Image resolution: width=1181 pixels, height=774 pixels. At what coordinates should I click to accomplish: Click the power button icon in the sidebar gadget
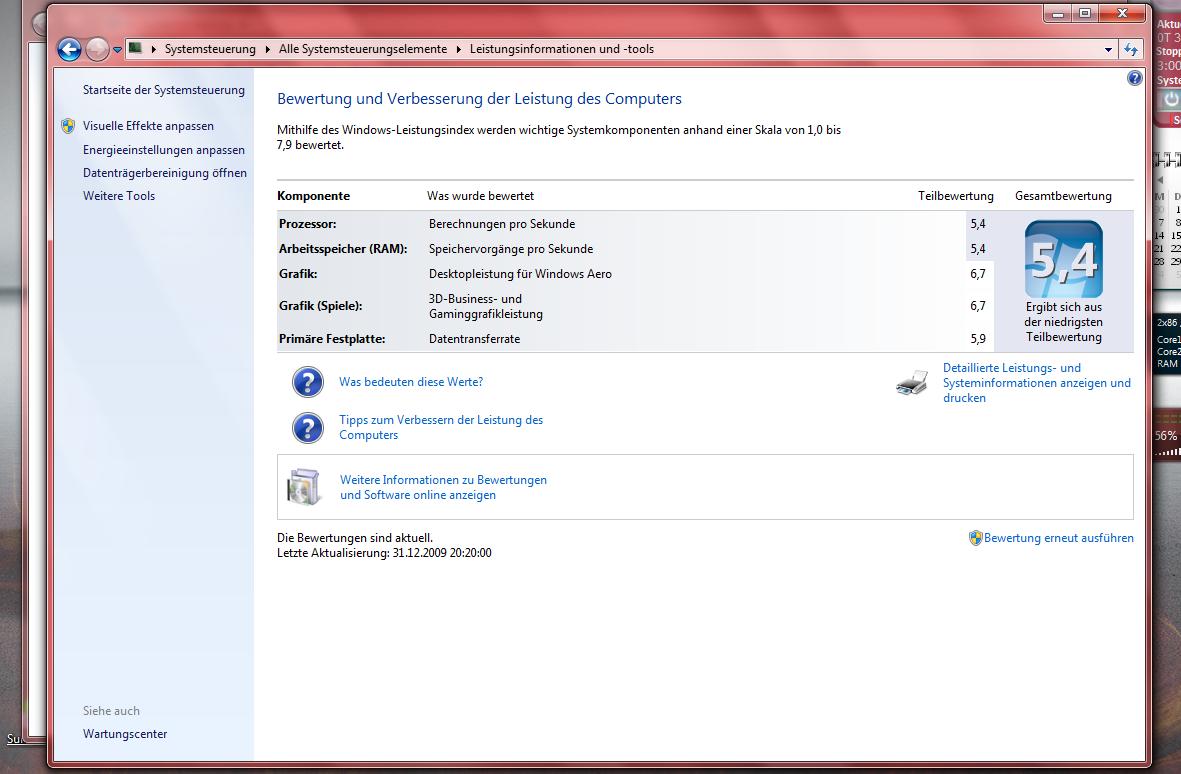tap(1170, 99)
